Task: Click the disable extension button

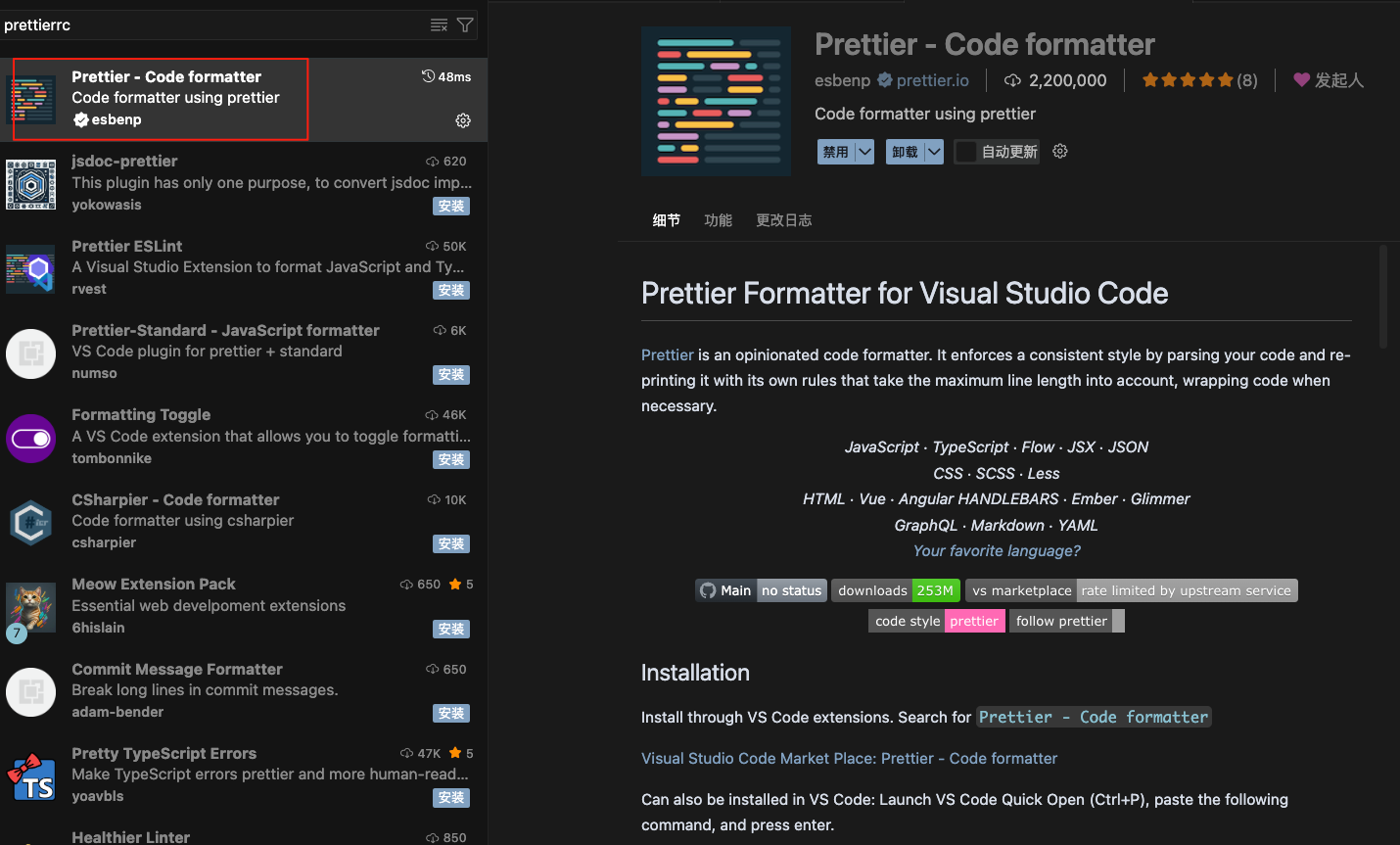Action: point(836,152)
